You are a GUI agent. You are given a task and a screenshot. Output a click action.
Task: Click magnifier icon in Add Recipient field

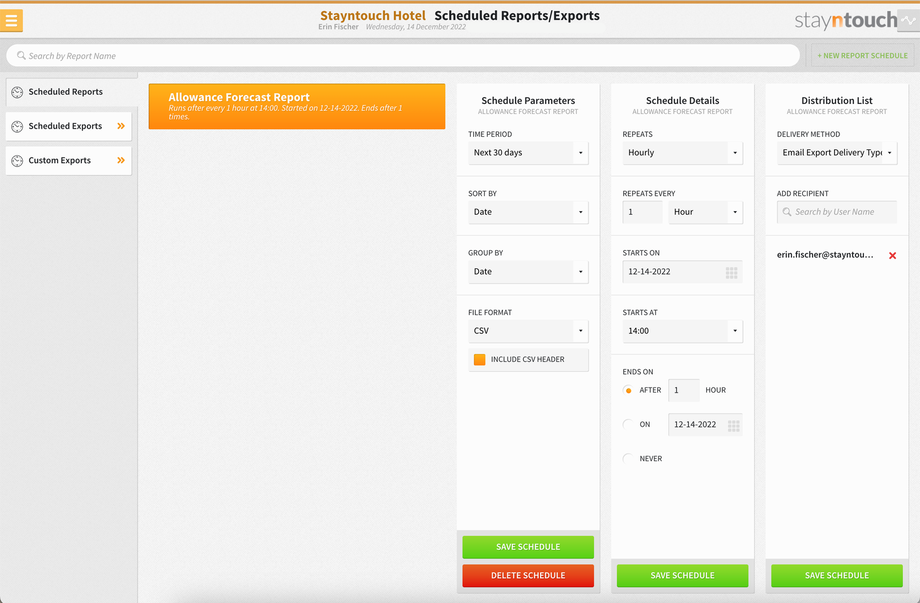point(787,212)
